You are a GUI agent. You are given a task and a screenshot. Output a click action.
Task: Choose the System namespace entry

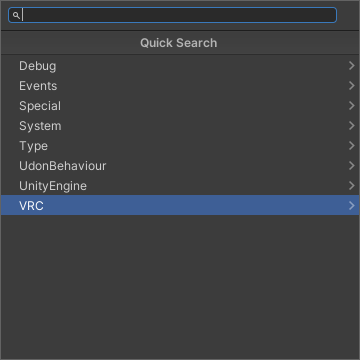click(180, 126)
